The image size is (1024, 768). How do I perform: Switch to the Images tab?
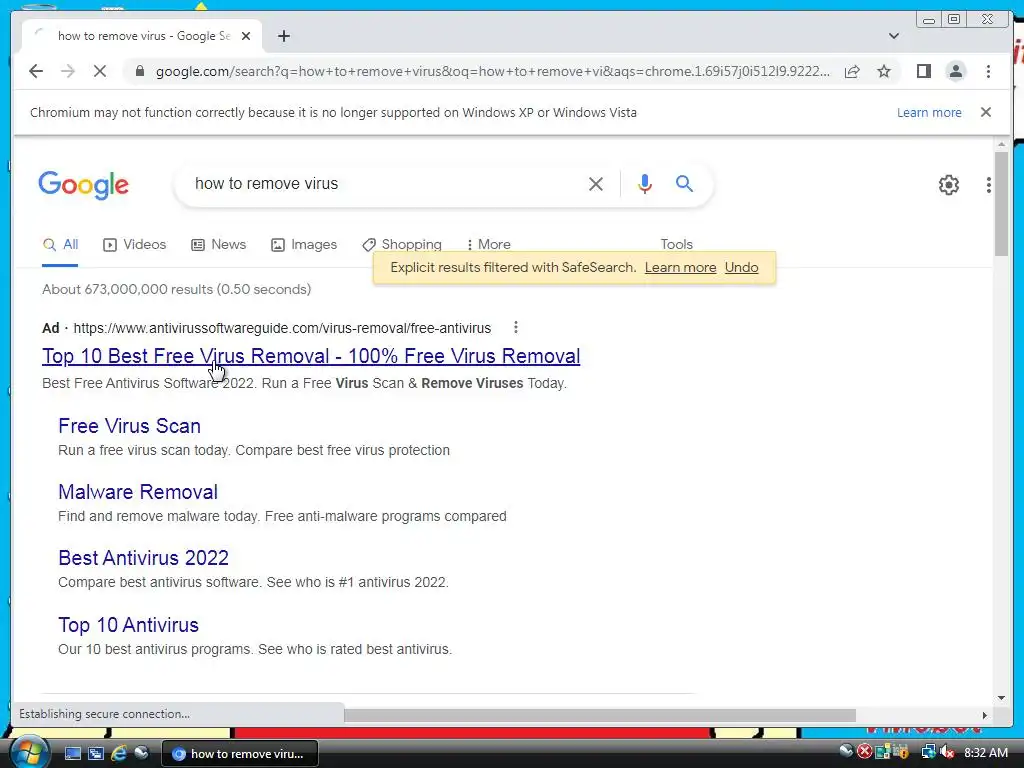pyautogui.click(x=304, y=245)
